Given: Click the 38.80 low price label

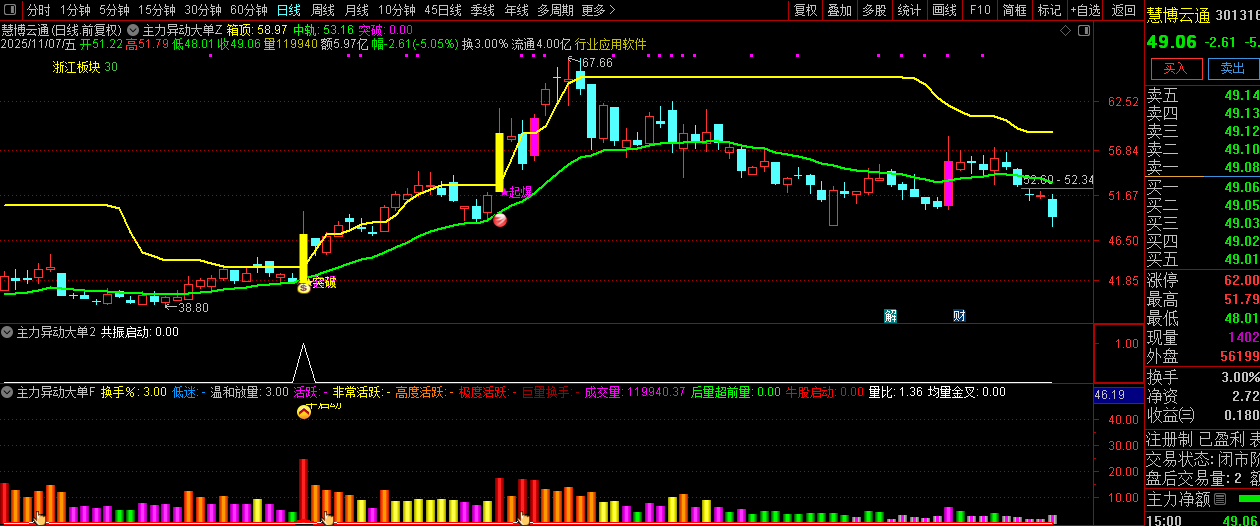Looking at the screenshot, I should (x=193, y=307).
